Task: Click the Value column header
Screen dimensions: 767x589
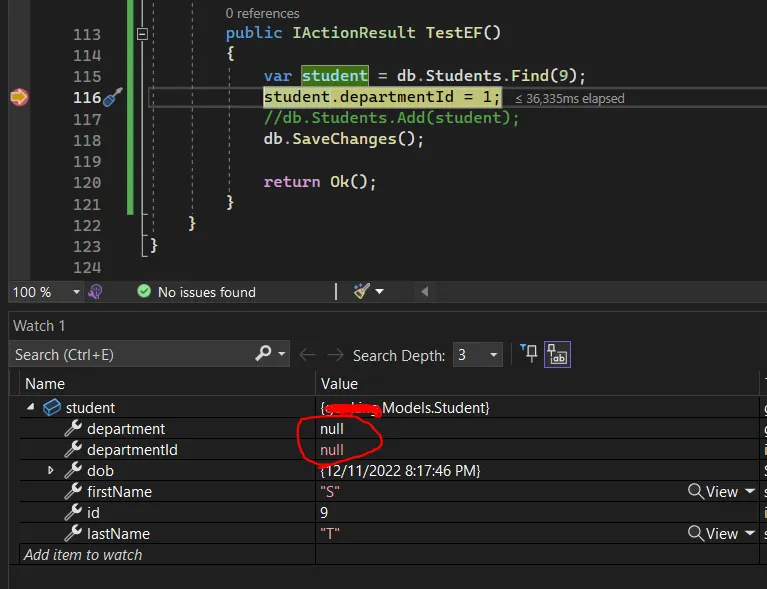Action: (x=339, y=384)
